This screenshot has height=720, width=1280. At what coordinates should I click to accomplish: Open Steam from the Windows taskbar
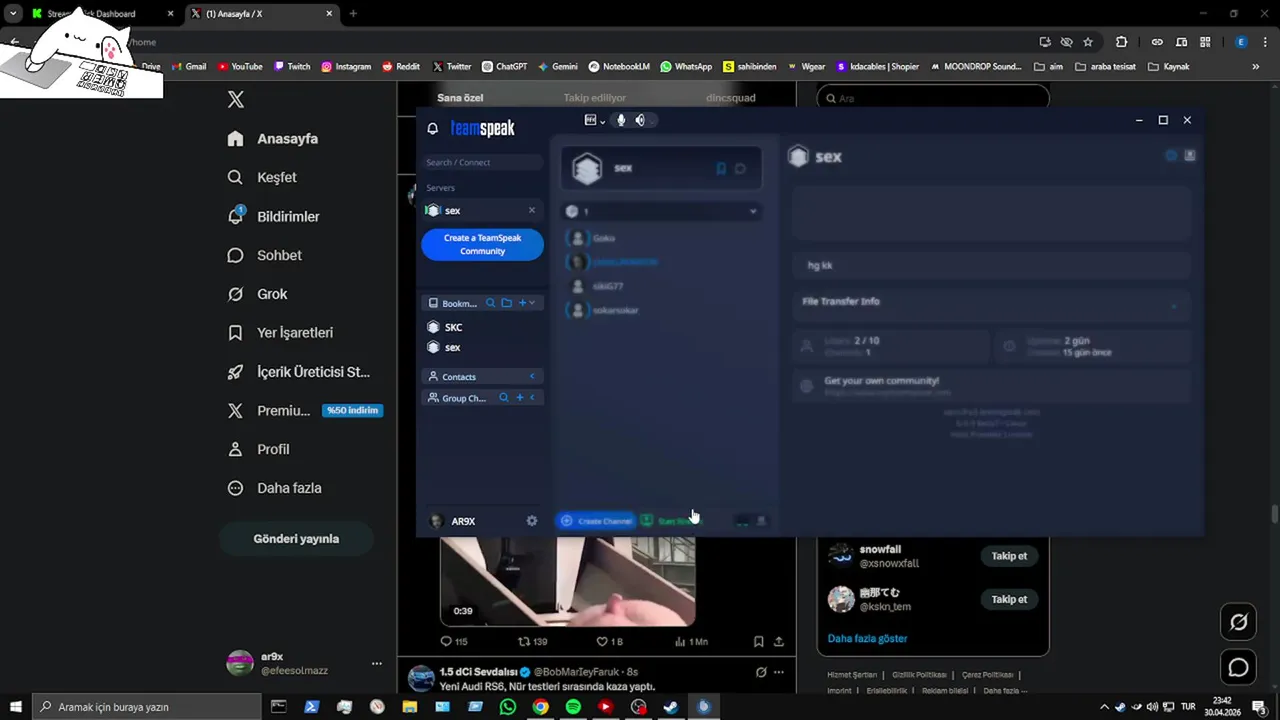coord(671,707)
